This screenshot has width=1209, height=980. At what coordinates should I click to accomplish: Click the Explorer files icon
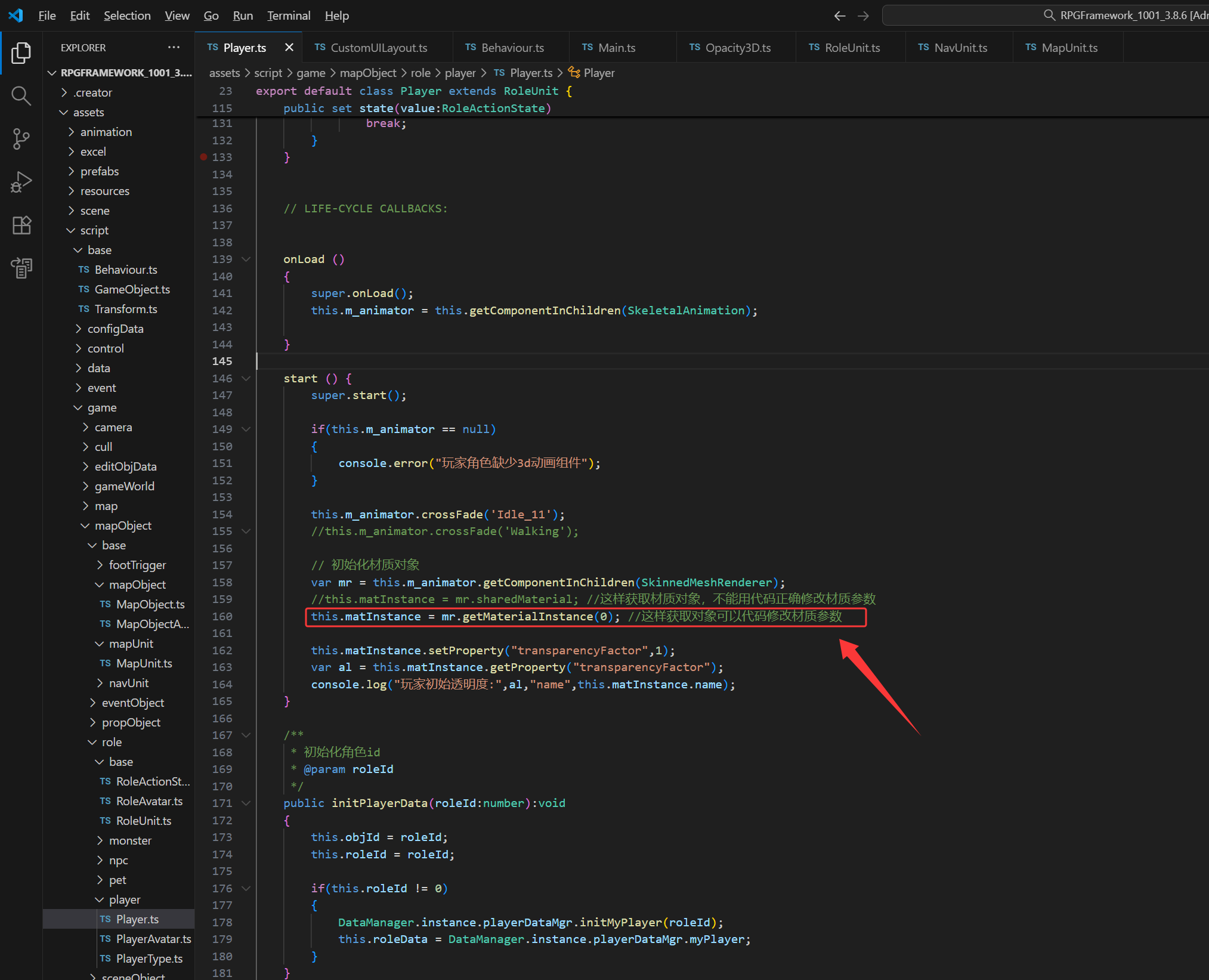(21, 53)
